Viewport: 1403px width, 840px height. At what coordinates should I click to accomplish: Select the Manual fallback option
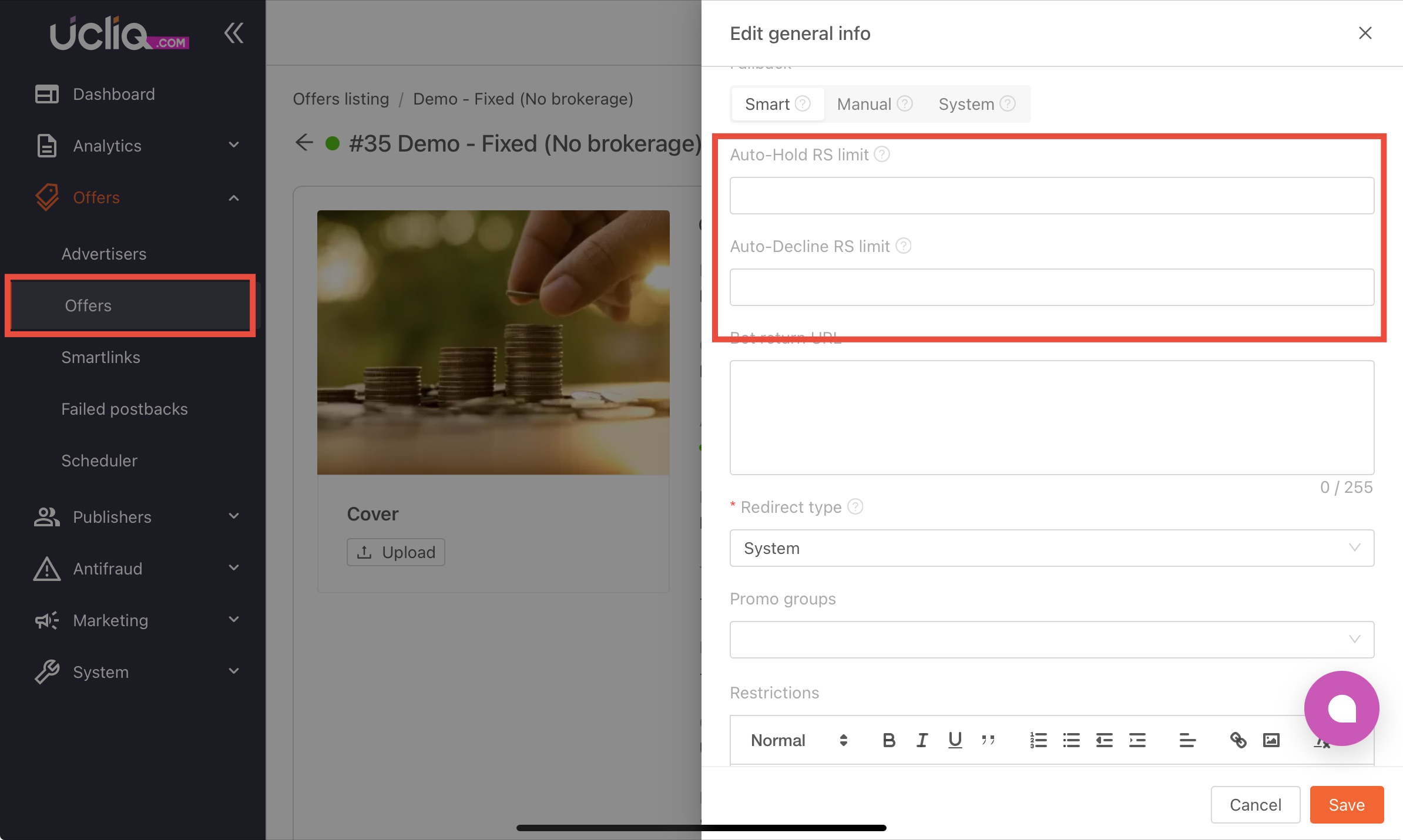874,104
